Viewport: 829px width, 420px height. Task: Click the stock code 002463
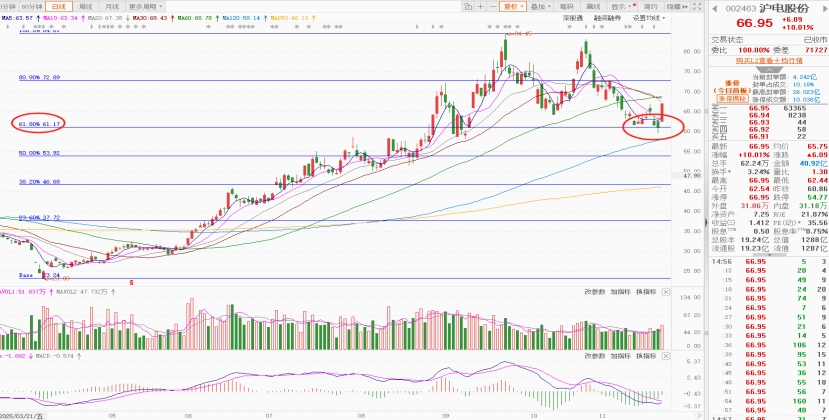pos(740,8)
